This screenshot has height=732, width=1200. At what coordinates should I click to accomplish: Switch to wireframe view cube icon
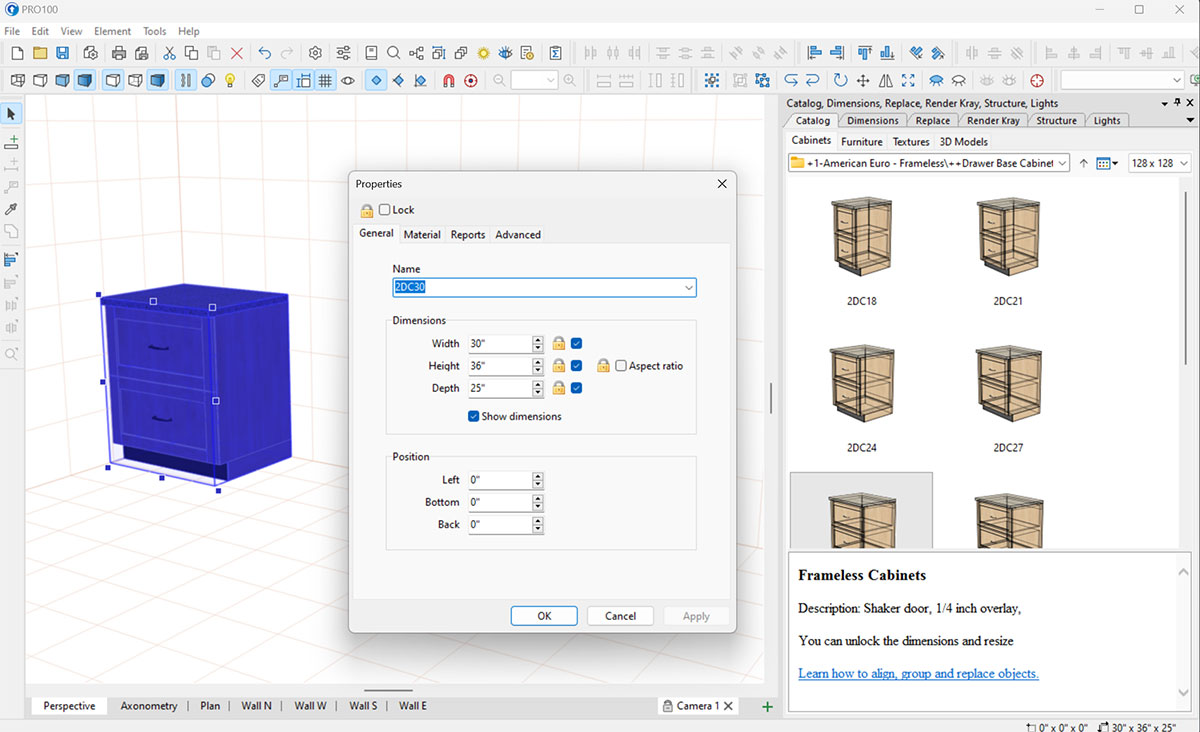click(x=18, y=80)
